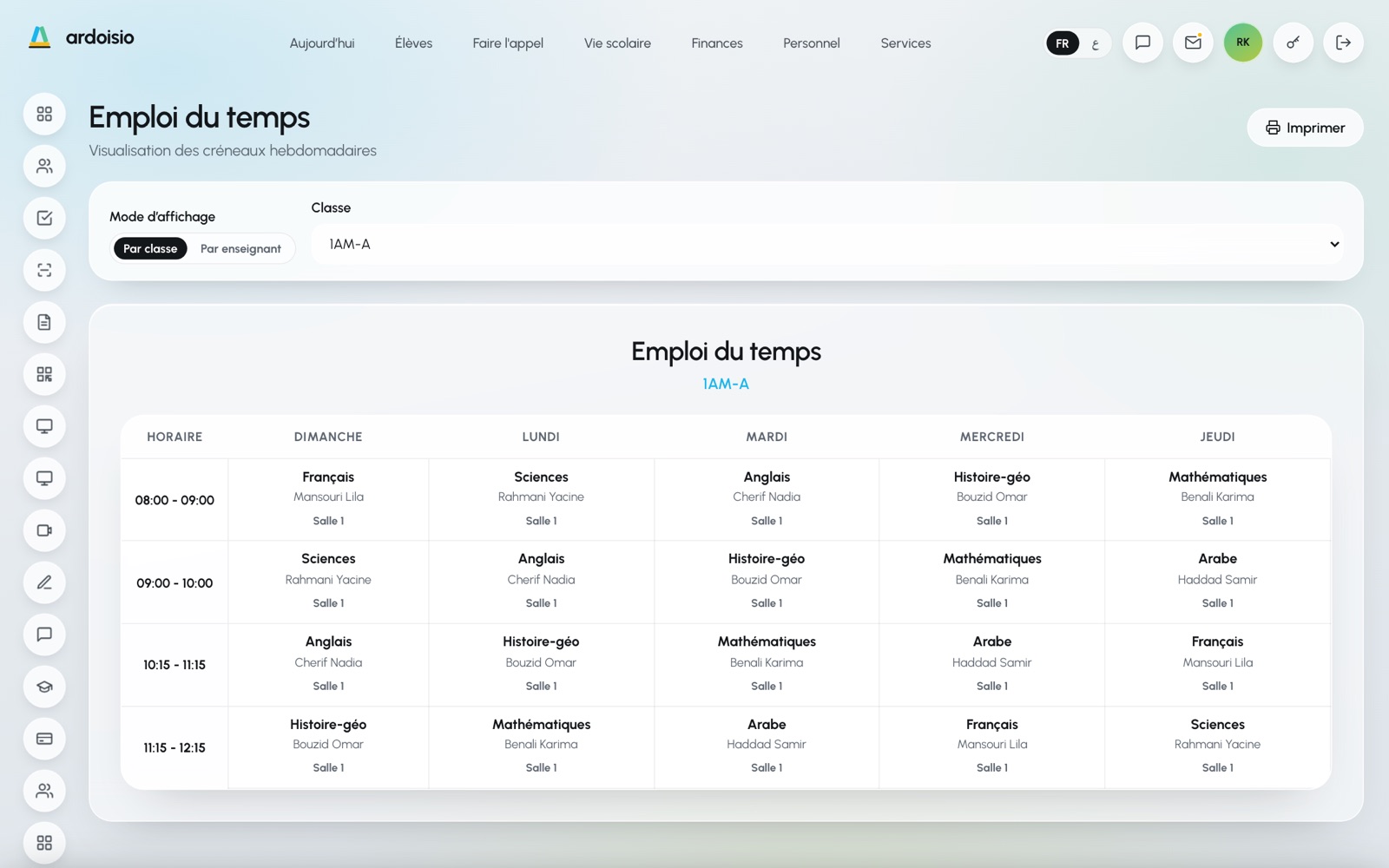Open the RK user avatar
Viewport: 1389px width, 868px height.
tap(1243, 43)
